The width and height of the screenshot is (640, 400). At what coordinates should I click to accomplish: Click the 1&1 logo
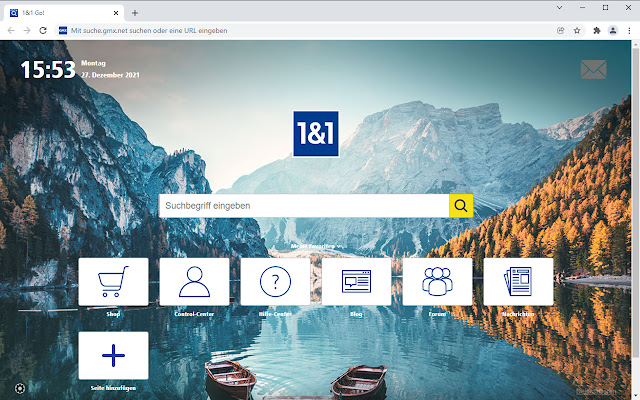pyautogui.click(x=316, y=133)
